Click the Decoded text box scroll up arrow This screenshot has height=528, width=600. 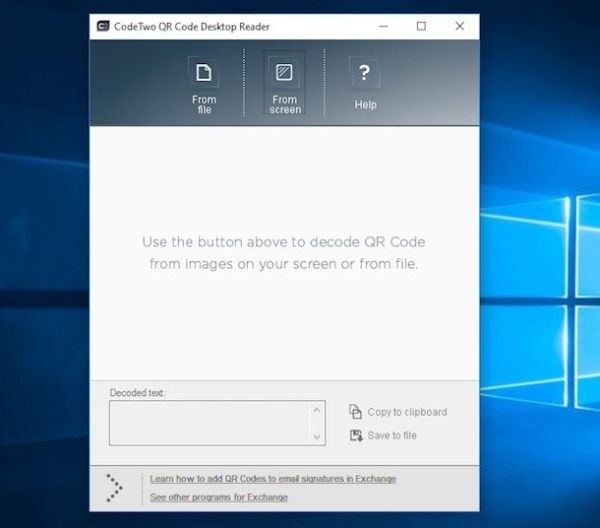pyautogui.click(x=318, y=409)
